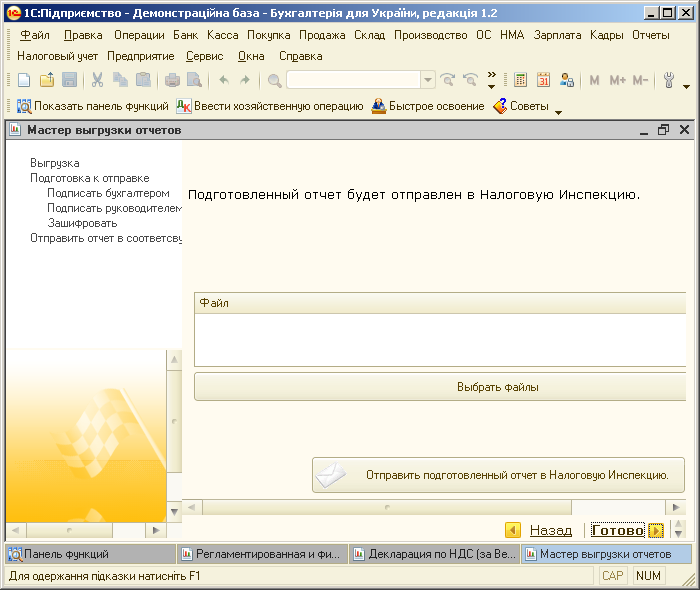
Task: Click the Готово link
Action: (618, 530)
